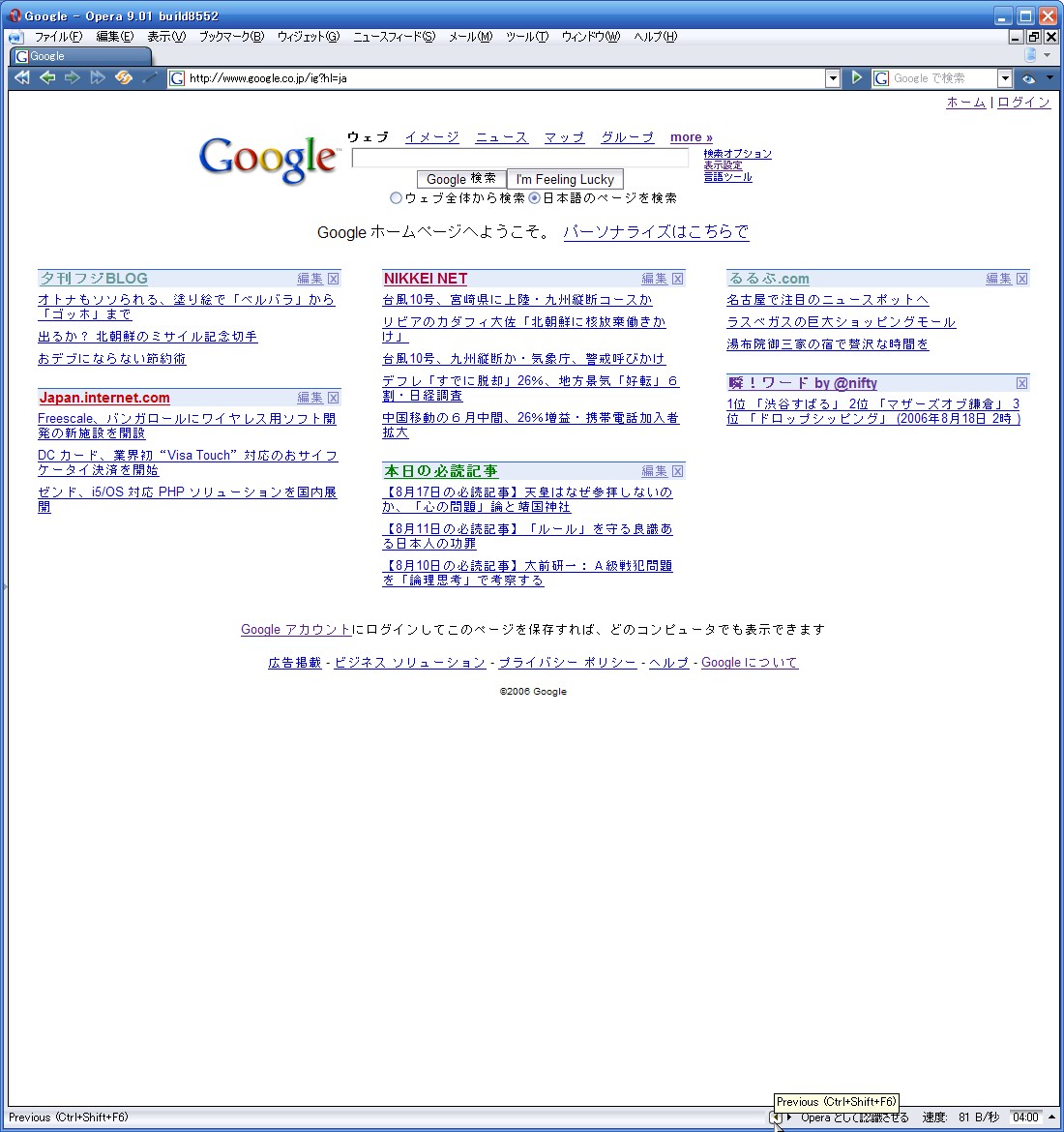Click the ログイン link
1064x1132 pixels.
point(1023,103)
